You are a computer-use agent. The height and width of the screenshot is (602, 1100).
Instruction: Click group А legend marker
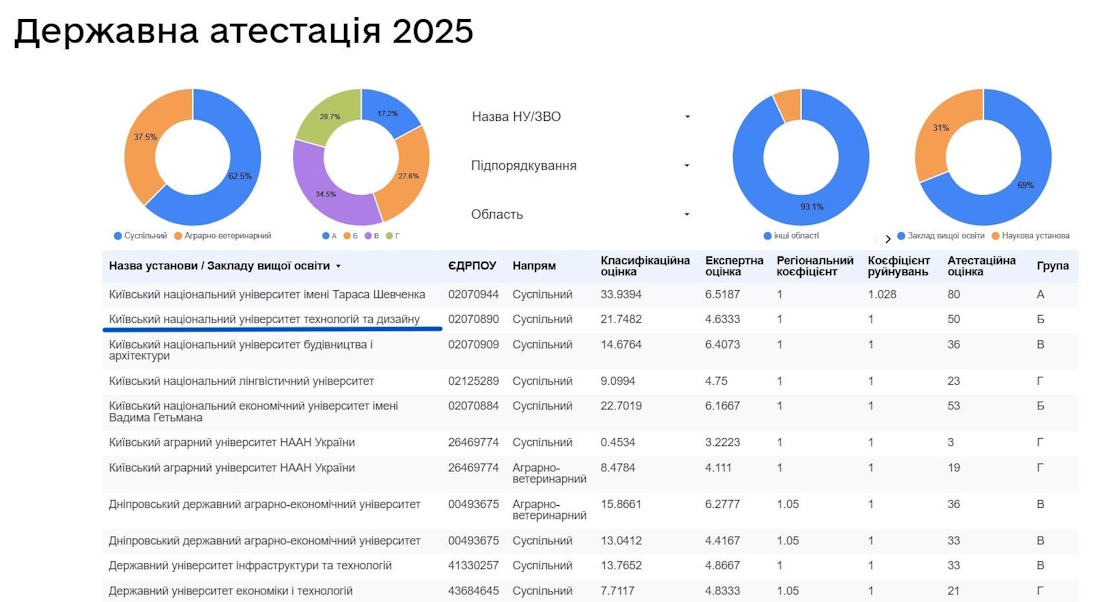point(326,236)
